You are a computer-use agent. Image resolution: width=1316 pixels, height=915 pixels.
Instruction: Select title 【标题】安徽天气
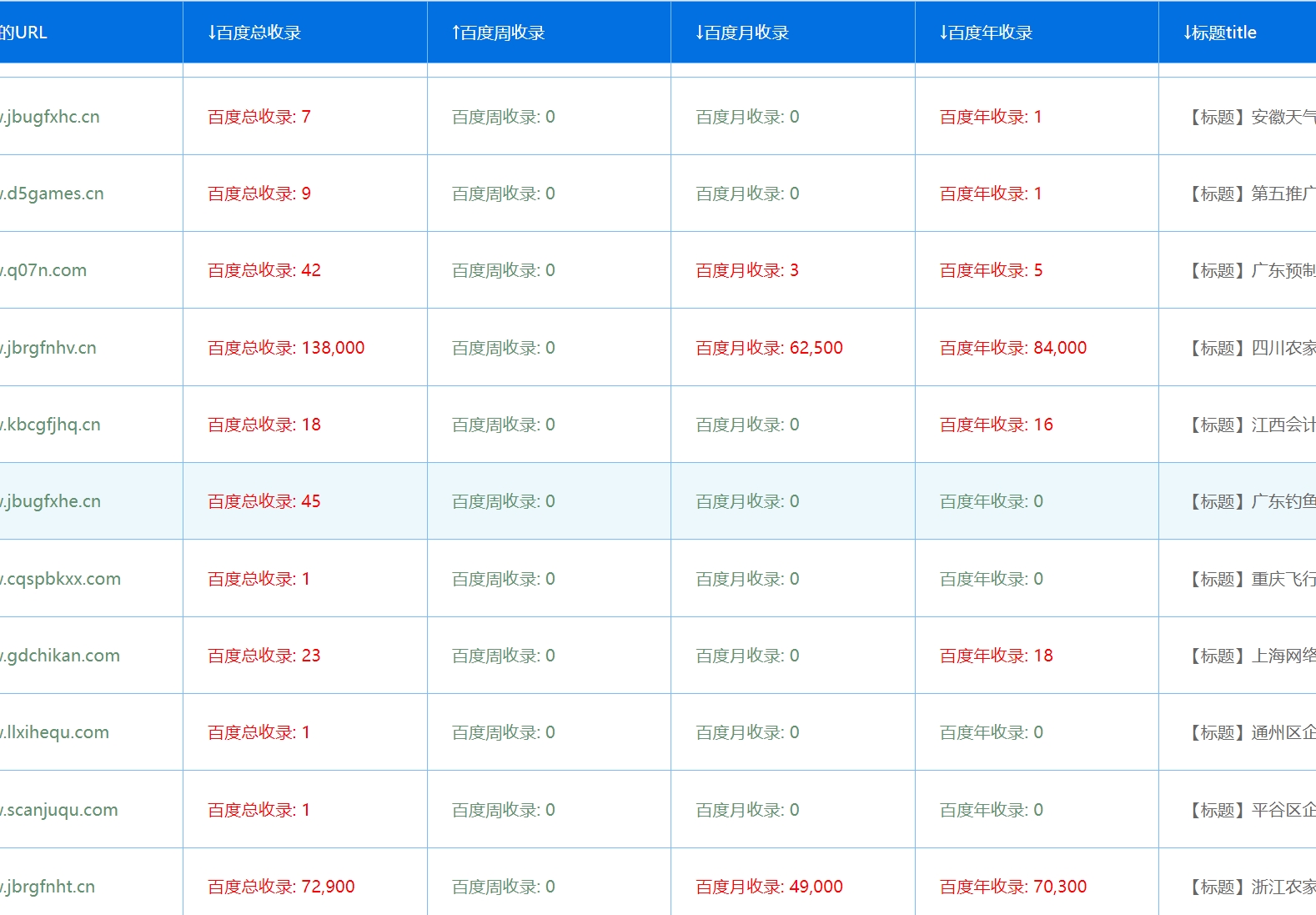pos(1249,117)
